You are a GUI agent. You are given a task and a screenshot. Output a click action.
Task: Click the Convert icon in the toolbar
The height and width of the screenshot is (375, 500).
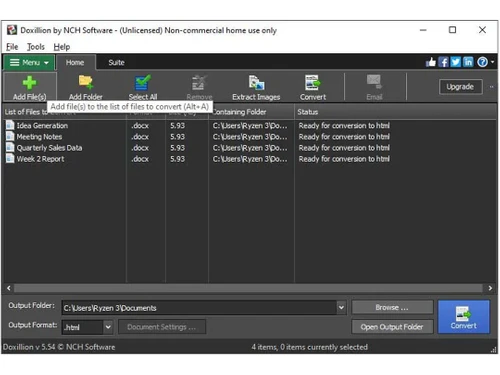coord(312,83)
